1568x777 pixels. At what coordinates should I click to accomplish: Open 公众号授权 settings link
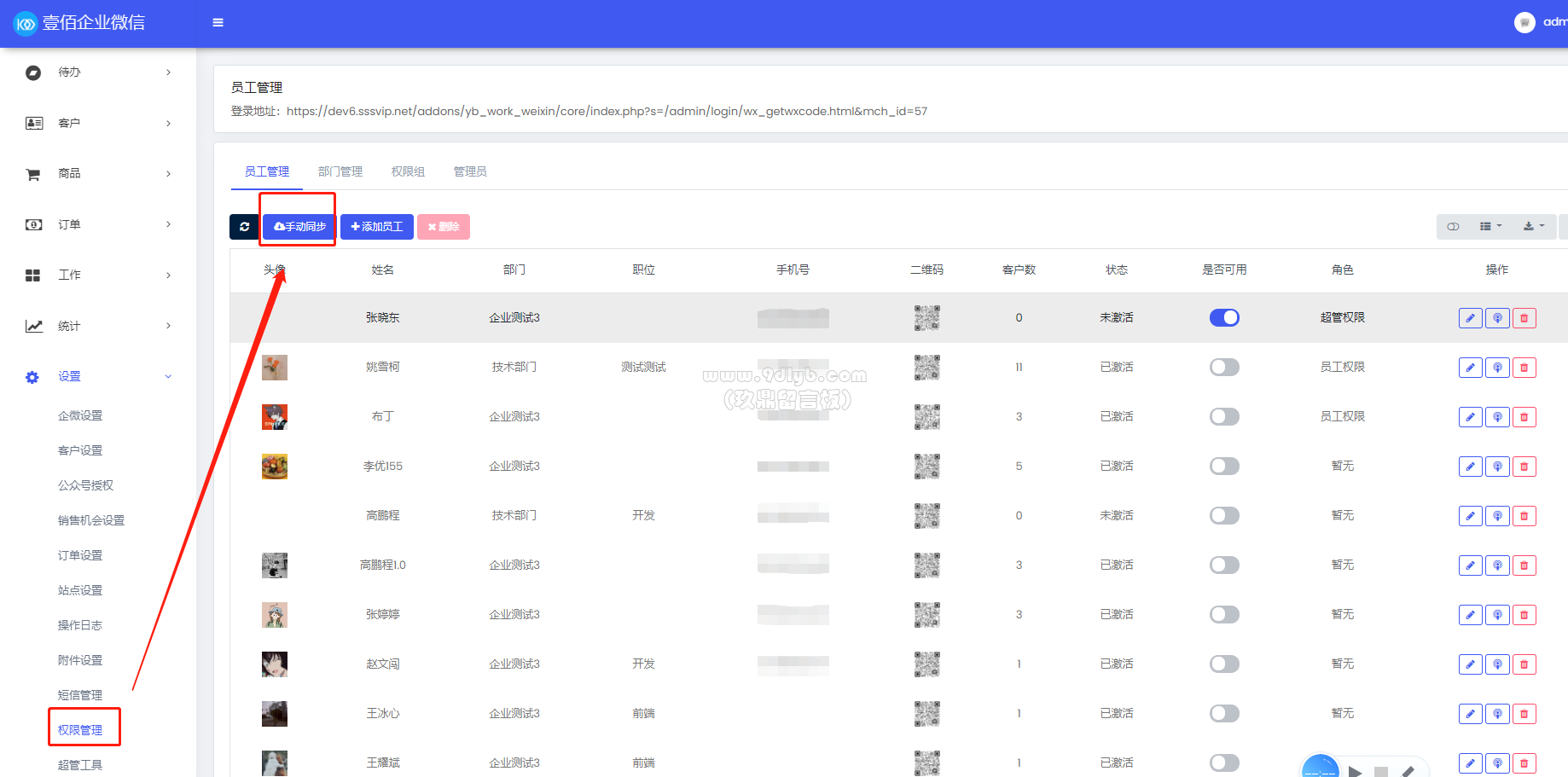pos(85,485)
